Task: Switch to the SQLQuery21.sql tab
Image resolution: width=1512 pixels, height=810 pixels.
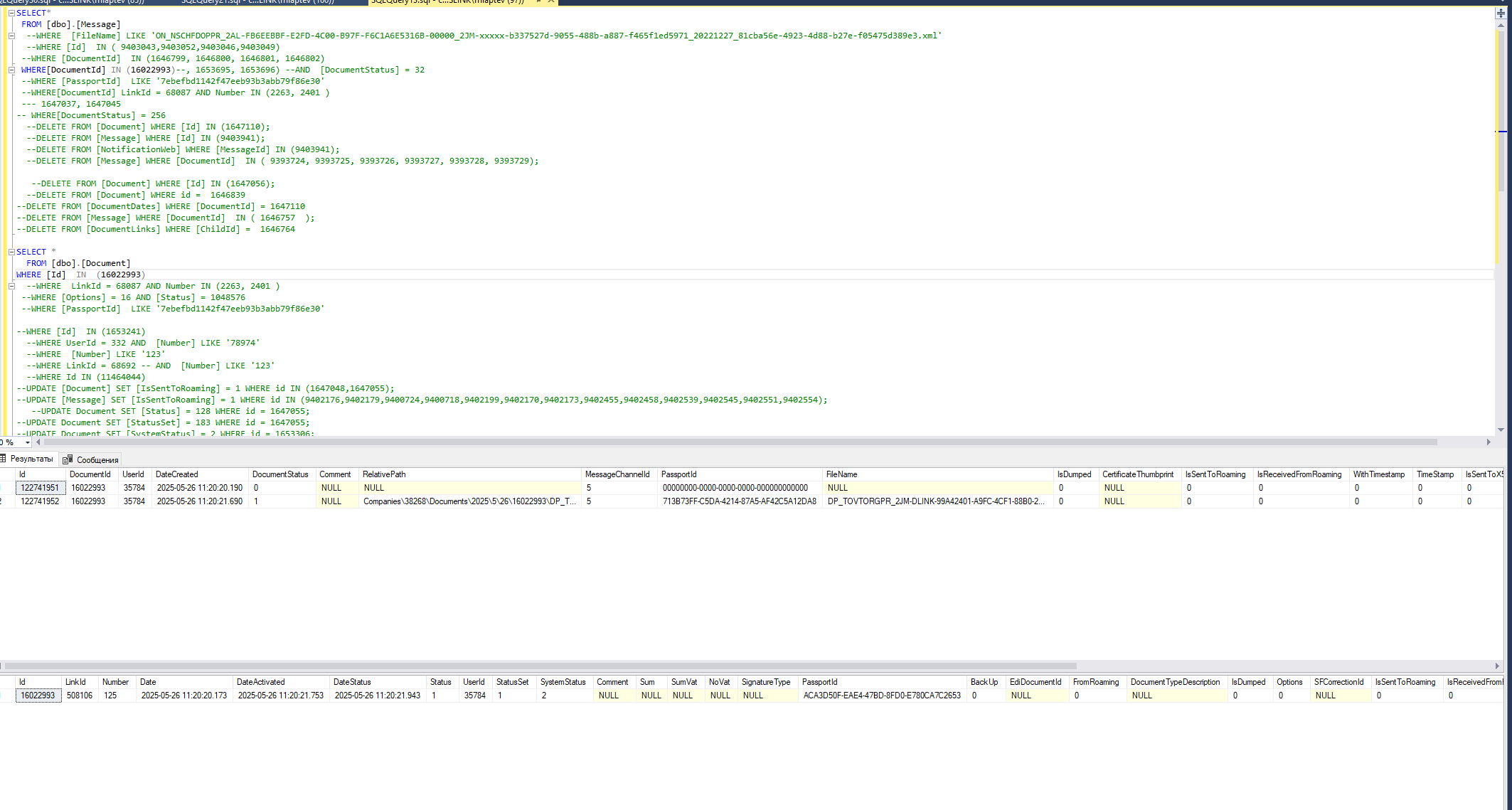Action: (257, 1)
